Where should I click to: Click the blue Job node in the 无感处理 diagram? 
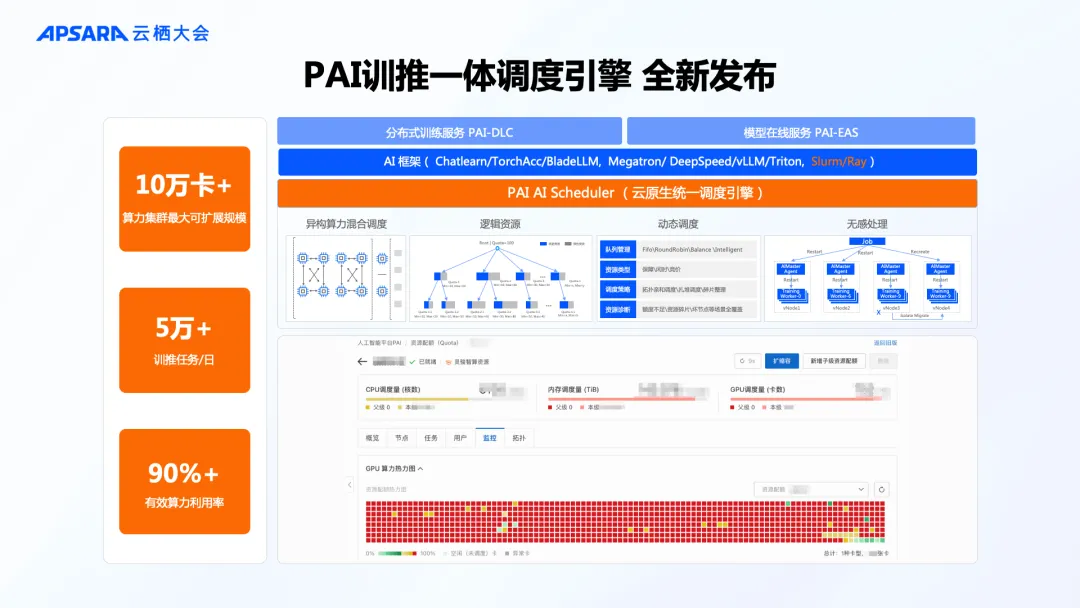tap(867, 242)
